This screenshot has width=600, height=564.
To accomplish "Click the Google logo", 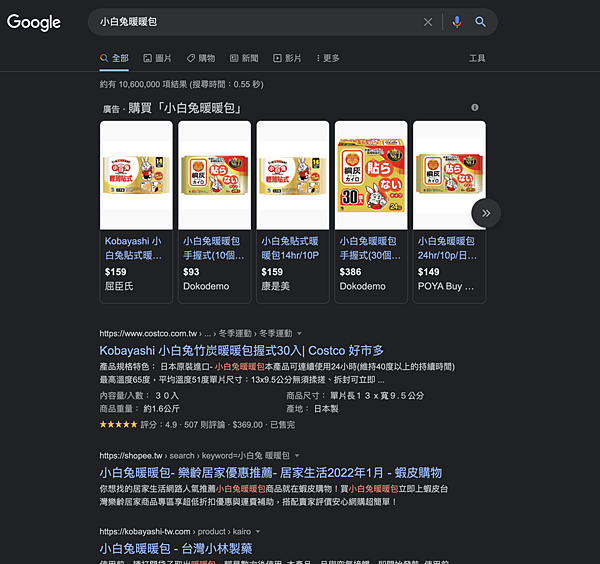I will pos(34,23).
